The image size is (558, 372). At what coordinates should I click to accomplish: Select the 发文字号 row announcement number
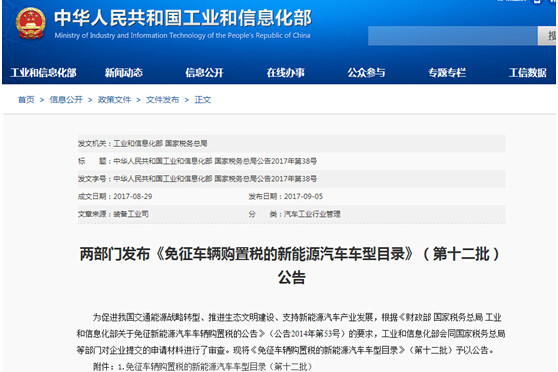(215, 179)
